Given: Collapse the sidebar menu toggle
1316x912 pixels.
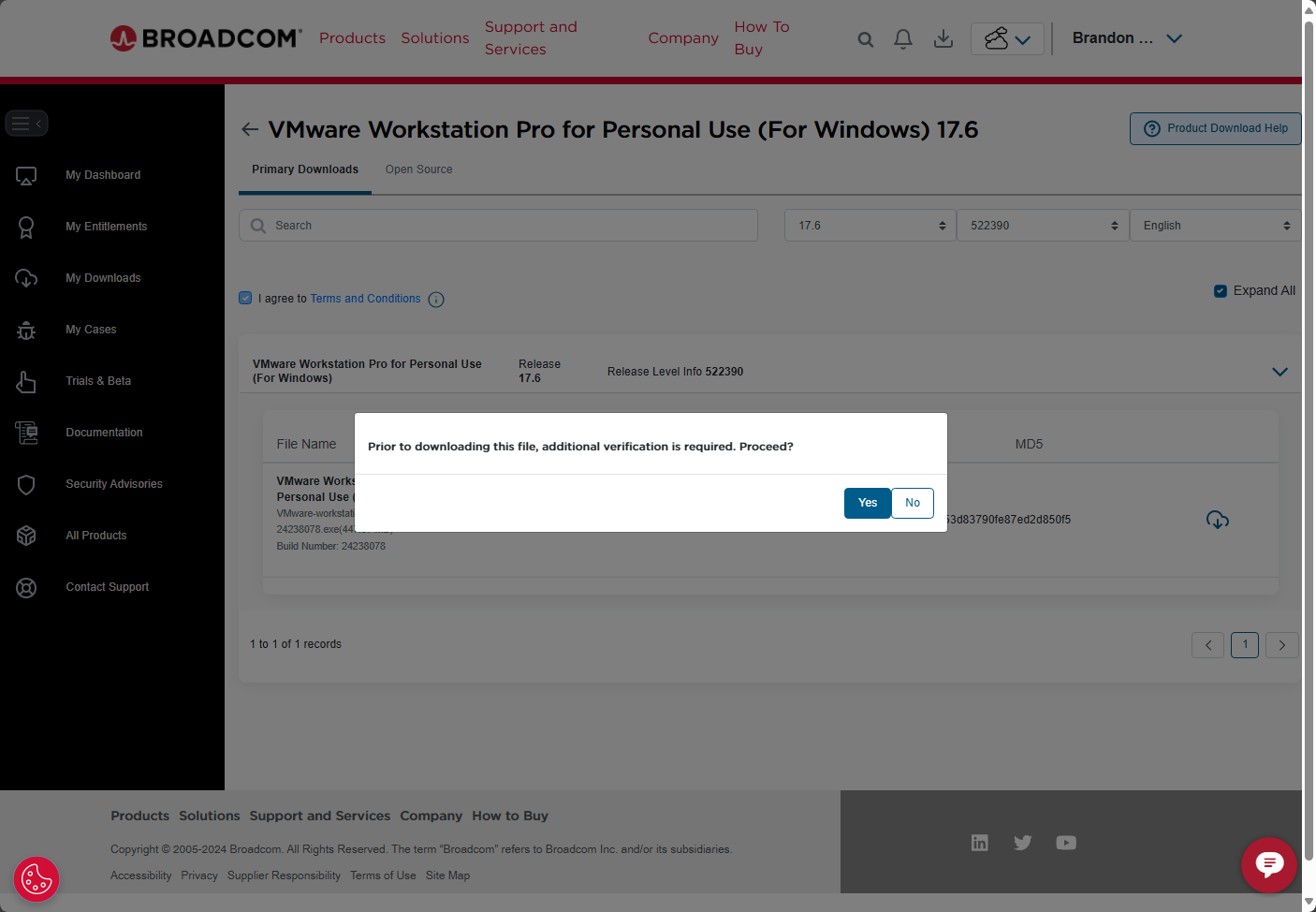Looking at the screenshot, I should [27, 124].
